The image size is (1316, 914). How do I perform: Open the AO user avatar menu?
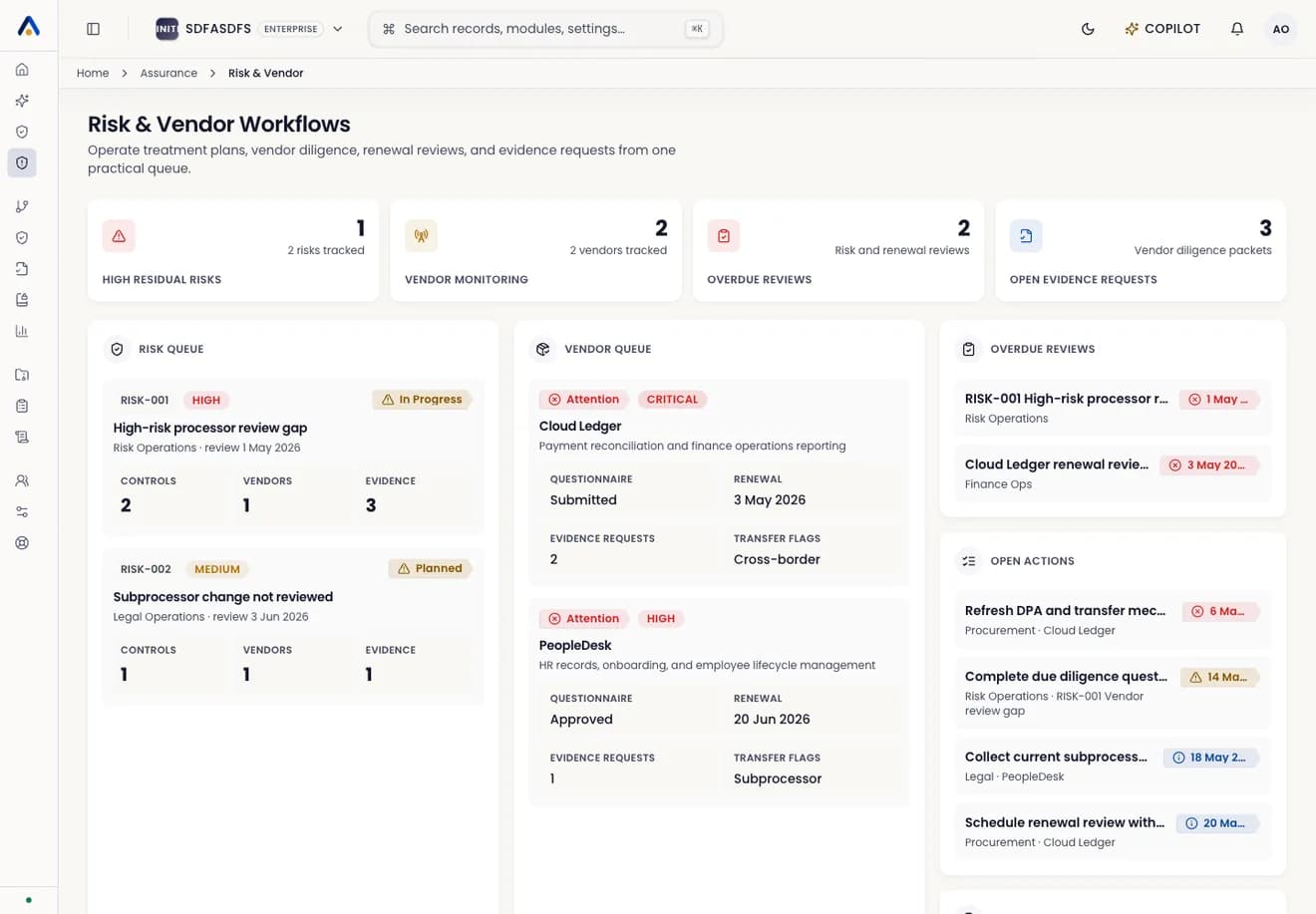[1281, 29]
